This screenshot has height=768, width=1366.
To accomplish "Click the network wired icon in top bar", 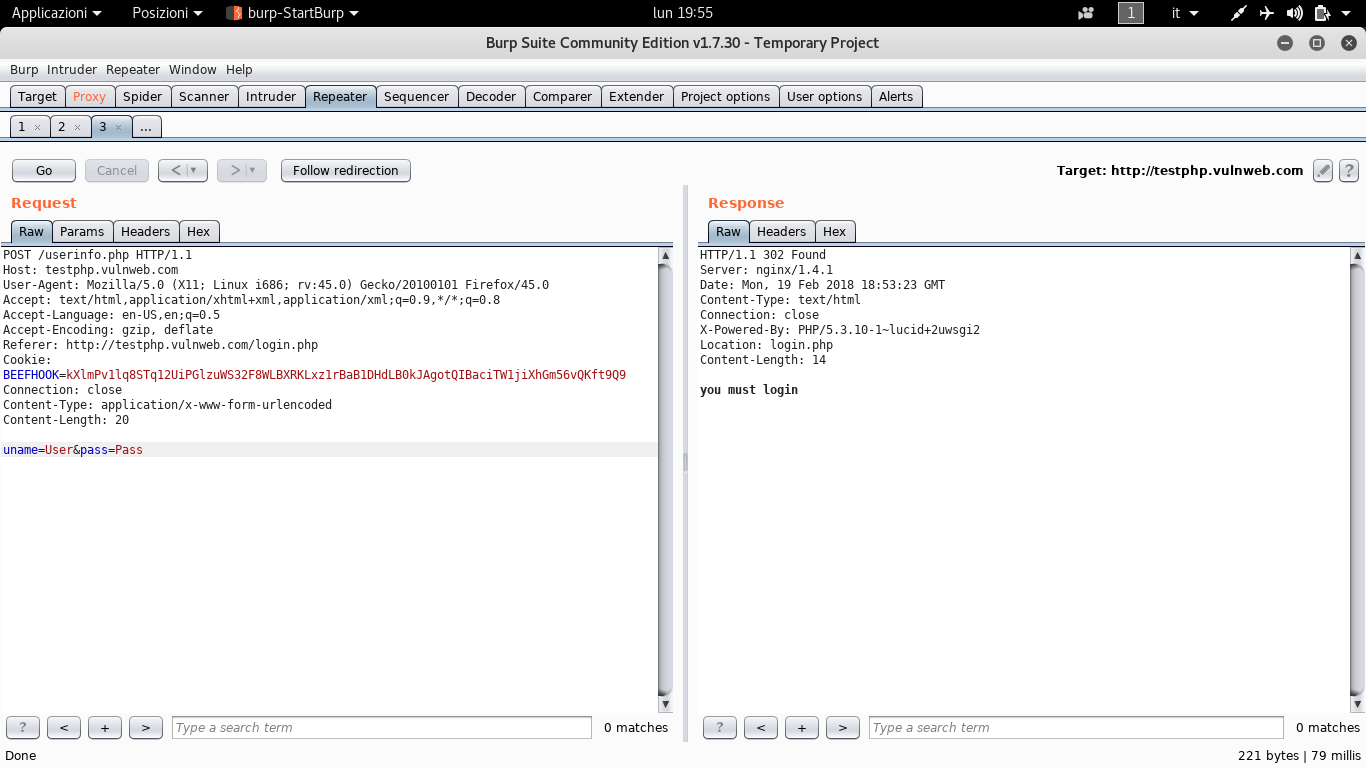I will coord(1239,13).
